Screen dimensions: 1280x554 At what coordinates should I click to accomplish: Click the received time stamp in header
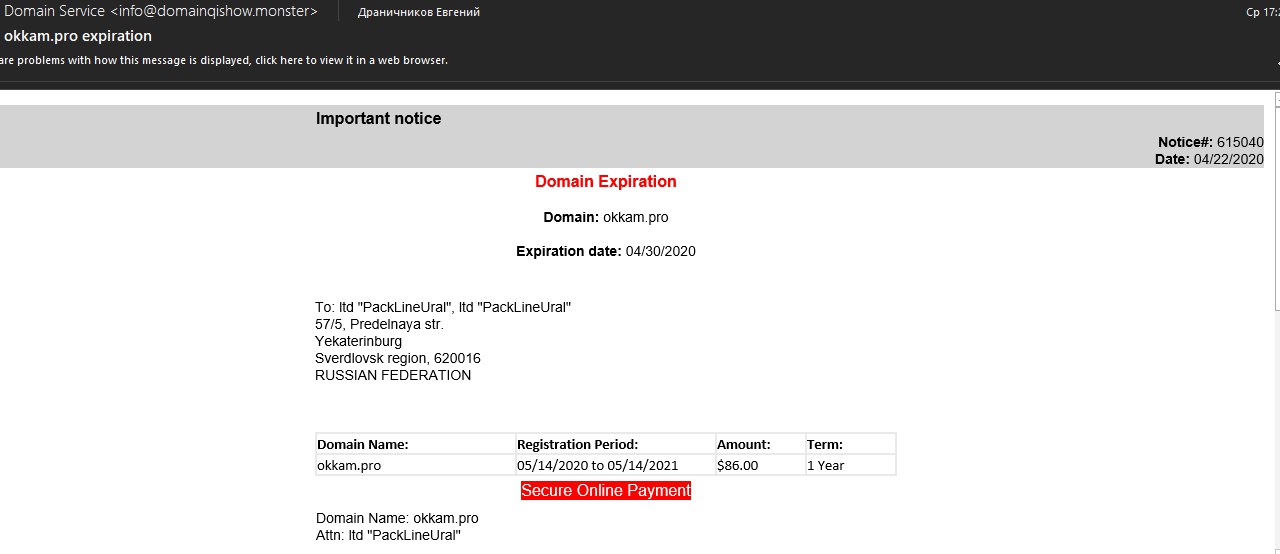[1262, 12]
